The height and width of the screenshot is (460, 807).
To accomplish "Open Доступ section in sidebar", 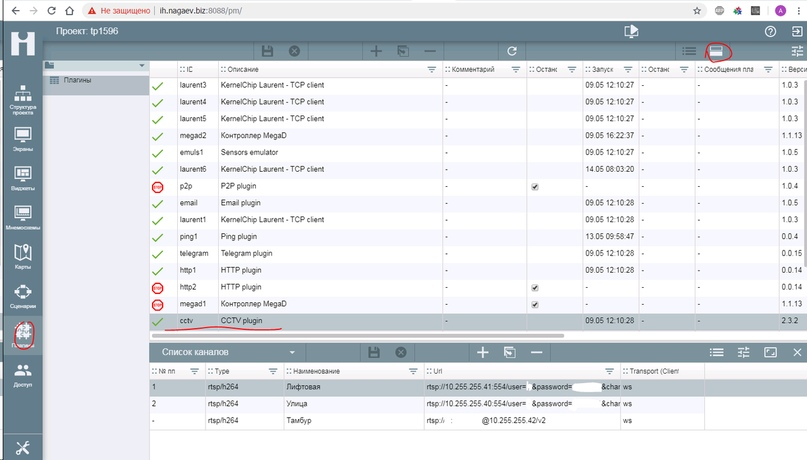I will tap(23, 375).
